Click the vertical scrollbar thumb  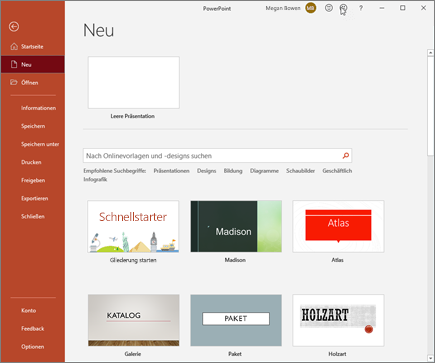[430, 106]
